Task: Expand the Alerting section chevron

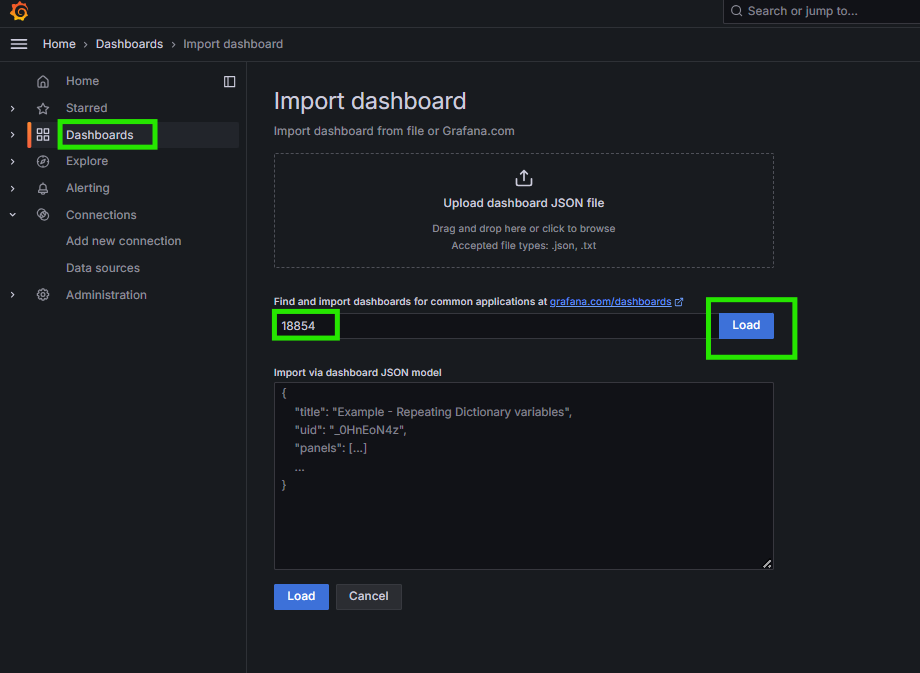Action: pyautogui.click(x=13, y=188)
